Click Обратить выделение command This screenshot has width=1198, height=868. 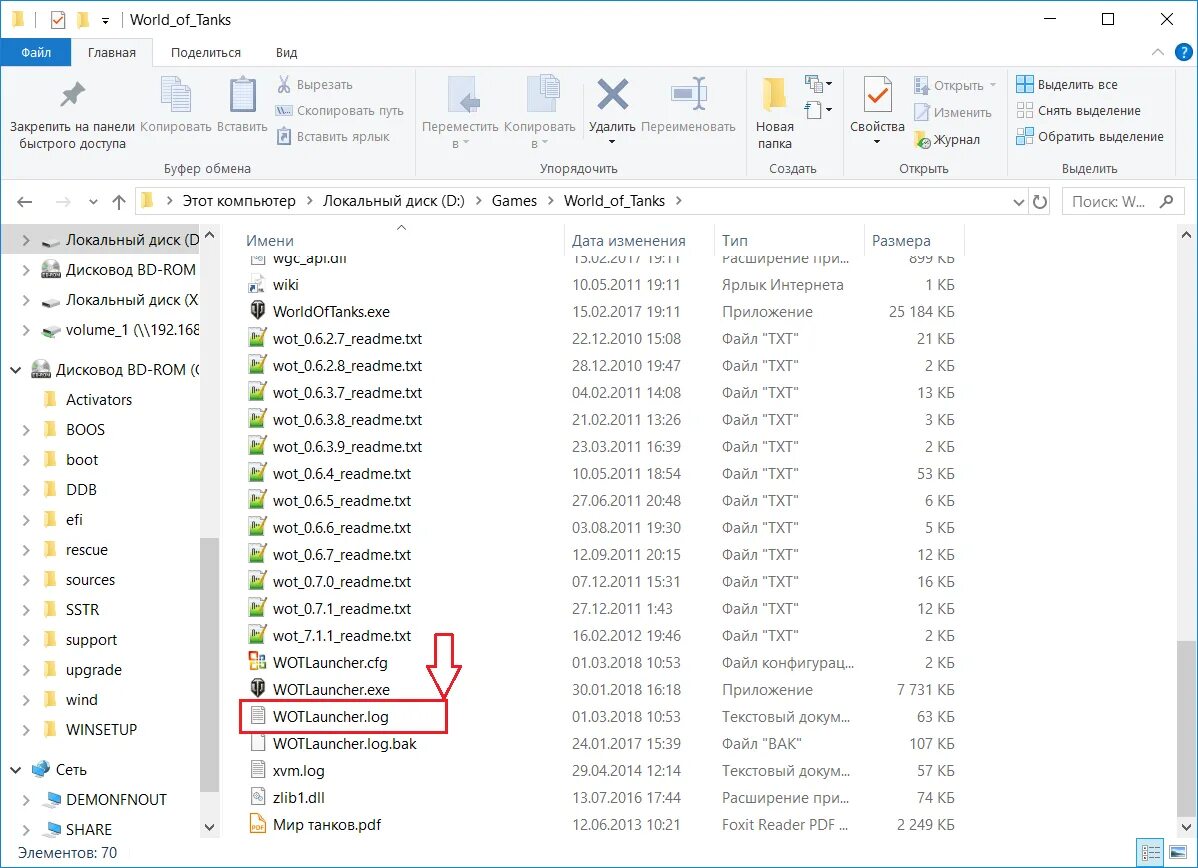(1090, 137)
